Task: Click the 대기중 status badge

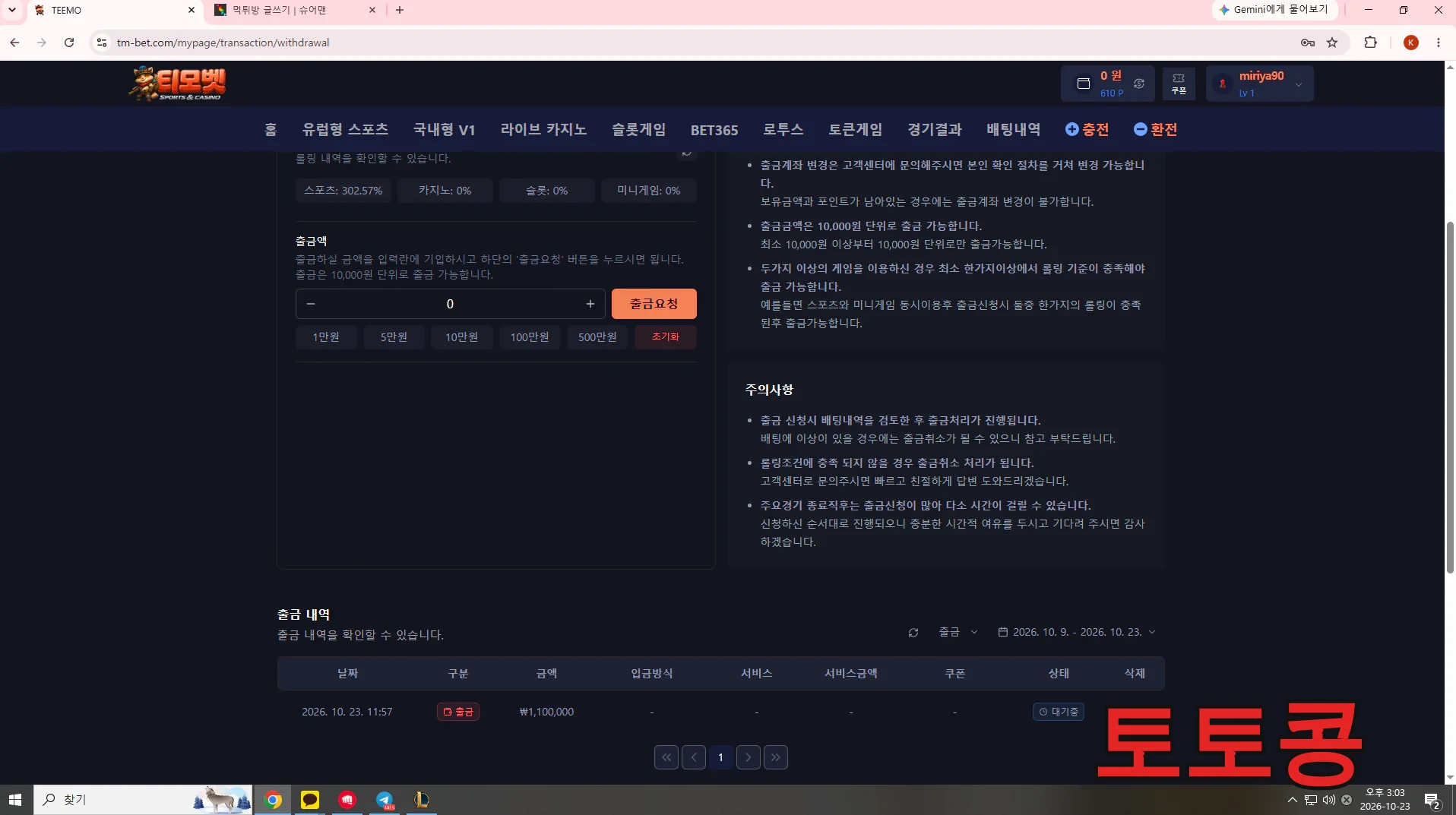Action: [x=1058, y=712]
